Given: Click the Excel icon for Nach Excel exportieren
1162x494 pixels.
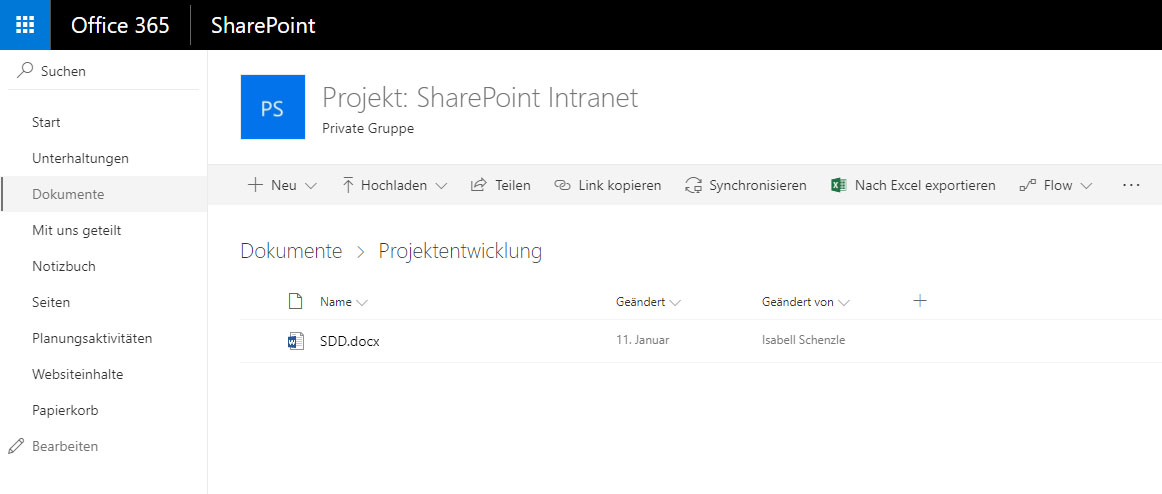Looking at the screenshot, I should click(839, 185).
